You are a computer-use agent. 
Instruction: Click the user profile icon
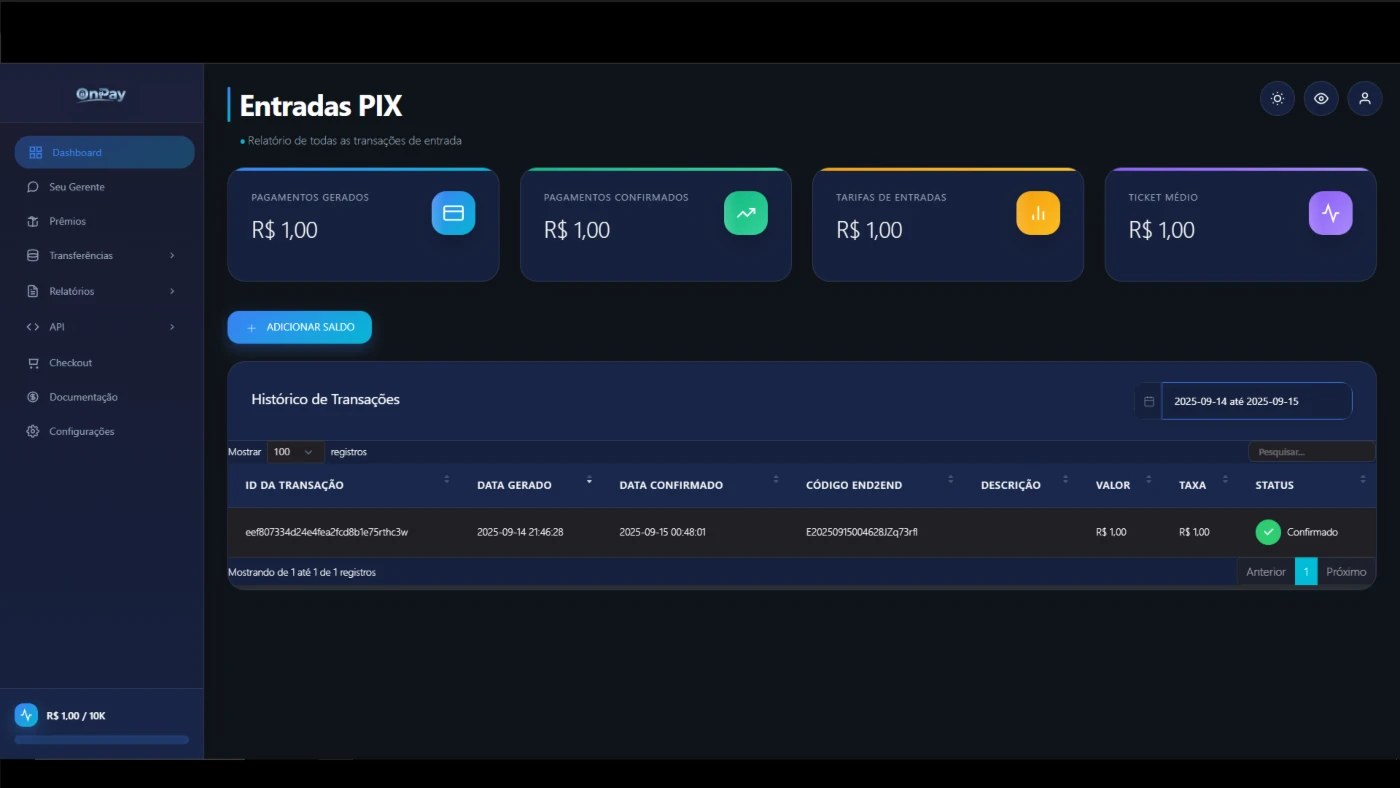(1364, 98)
